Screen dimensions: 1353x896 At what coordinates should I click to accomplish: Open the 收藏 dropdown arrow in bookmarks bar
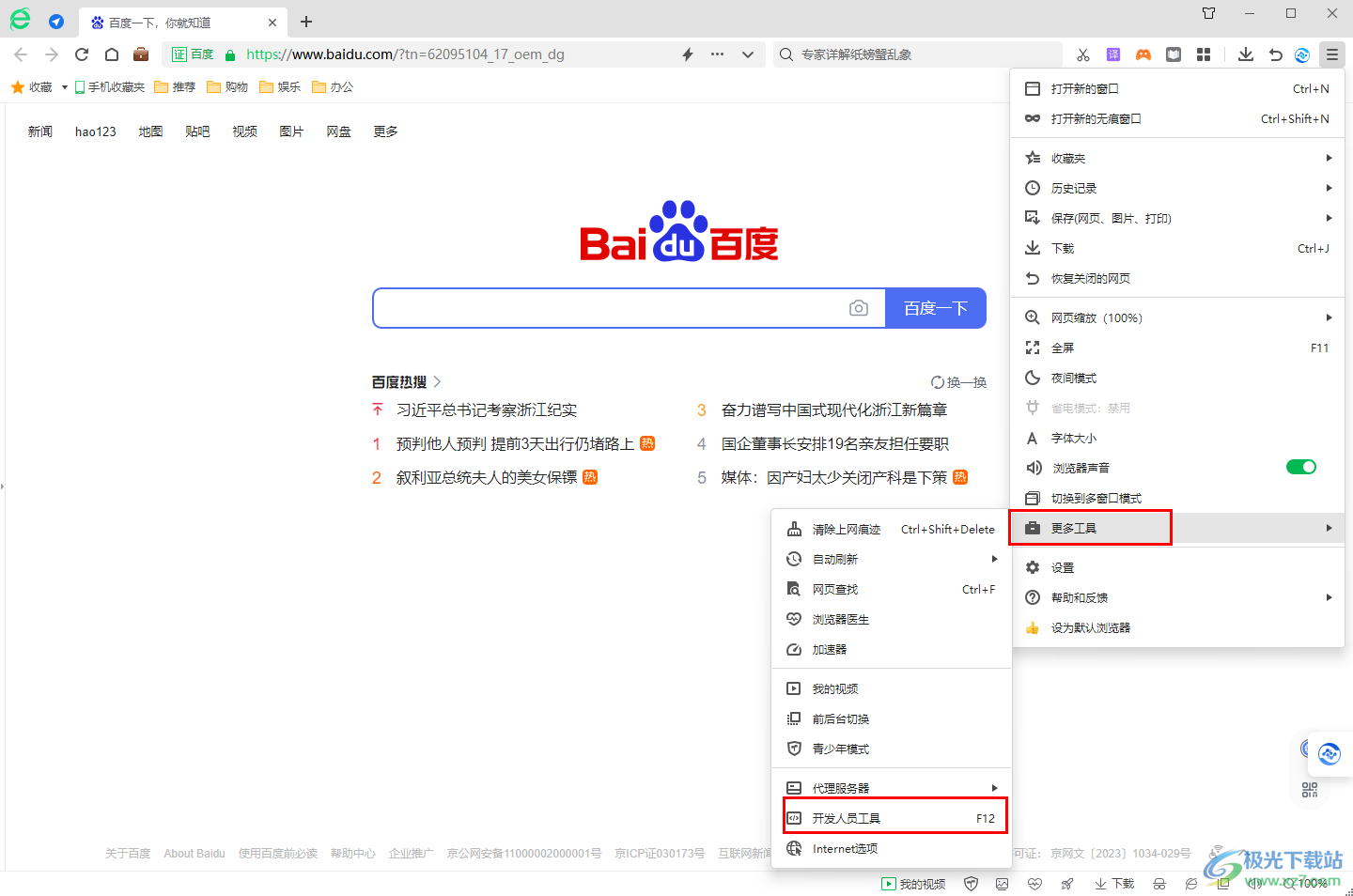click(x=64, y=87)
